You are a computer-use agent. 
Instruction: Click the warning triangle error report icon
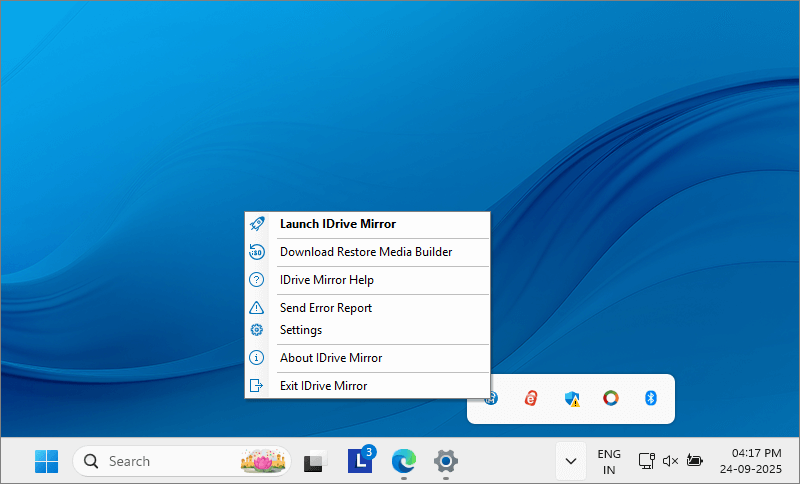click(x=257, y=308)
